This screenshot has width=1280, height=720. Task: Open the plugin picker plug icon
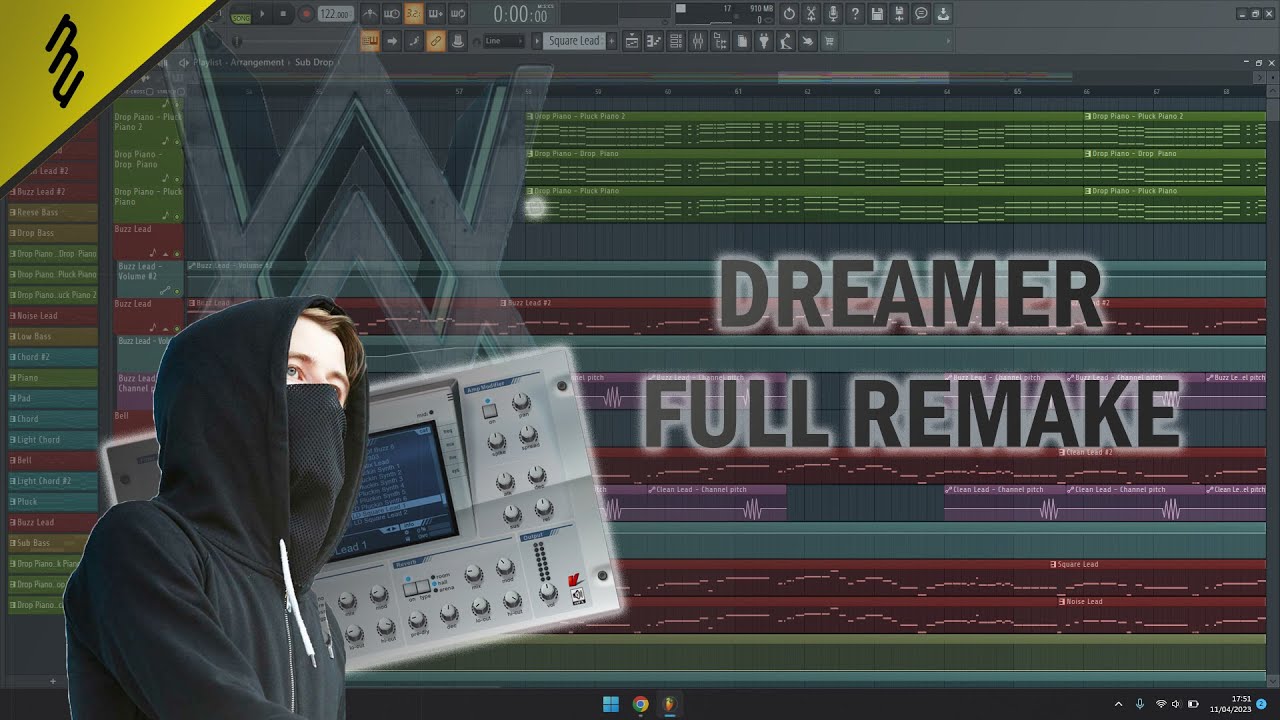point(764,41)
